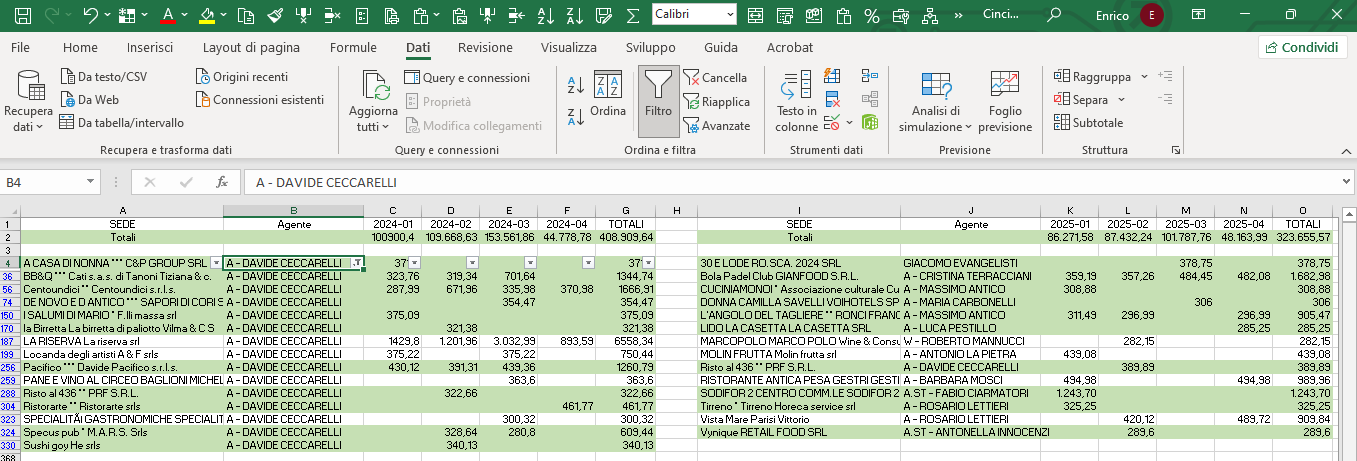Open the font name Calibri combo box
This screenshot has width=1357, height=461.
point(694,14)
